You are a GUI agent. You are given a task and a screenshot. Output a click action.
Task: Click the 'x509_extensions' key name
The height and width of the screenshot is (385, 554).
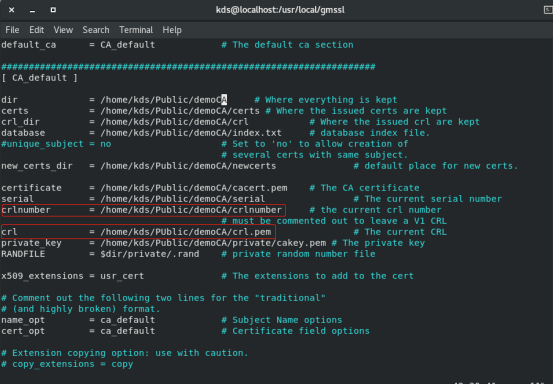[x=42, y=276]
